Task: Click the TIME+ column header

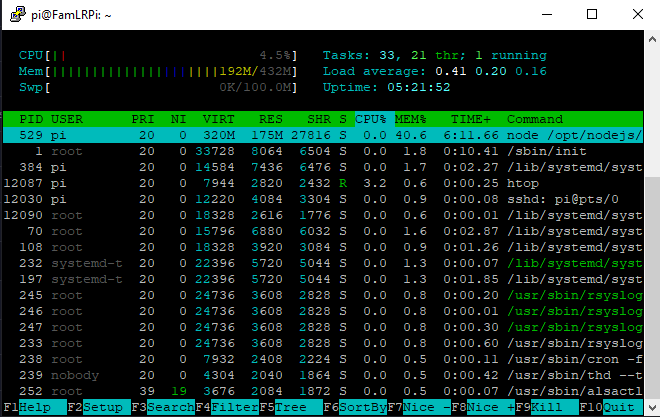Action: coord(471,120)
